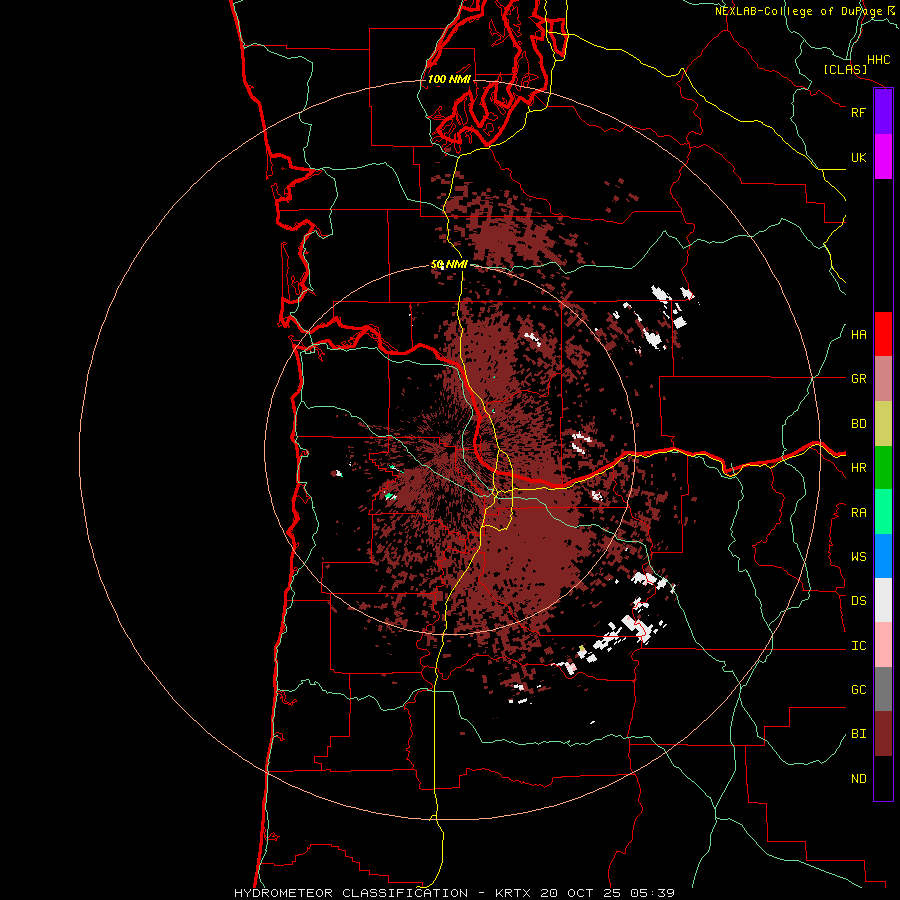This screenshot has height=900, width=900.
Task: Click the RA light green legend swatch
Action: (883, 512)
